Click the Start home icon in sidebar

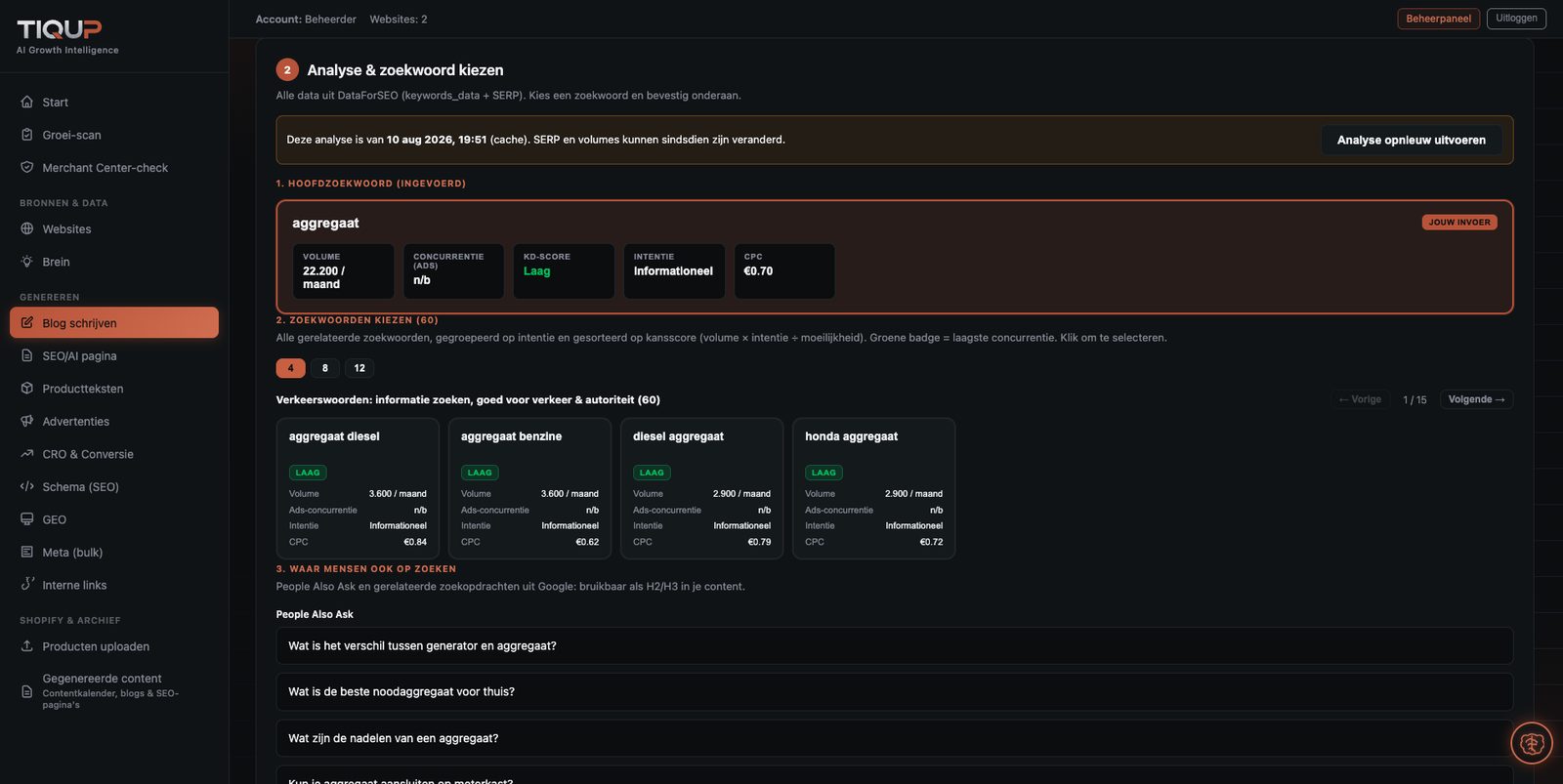pyautogui.click(x=27, y=102)
